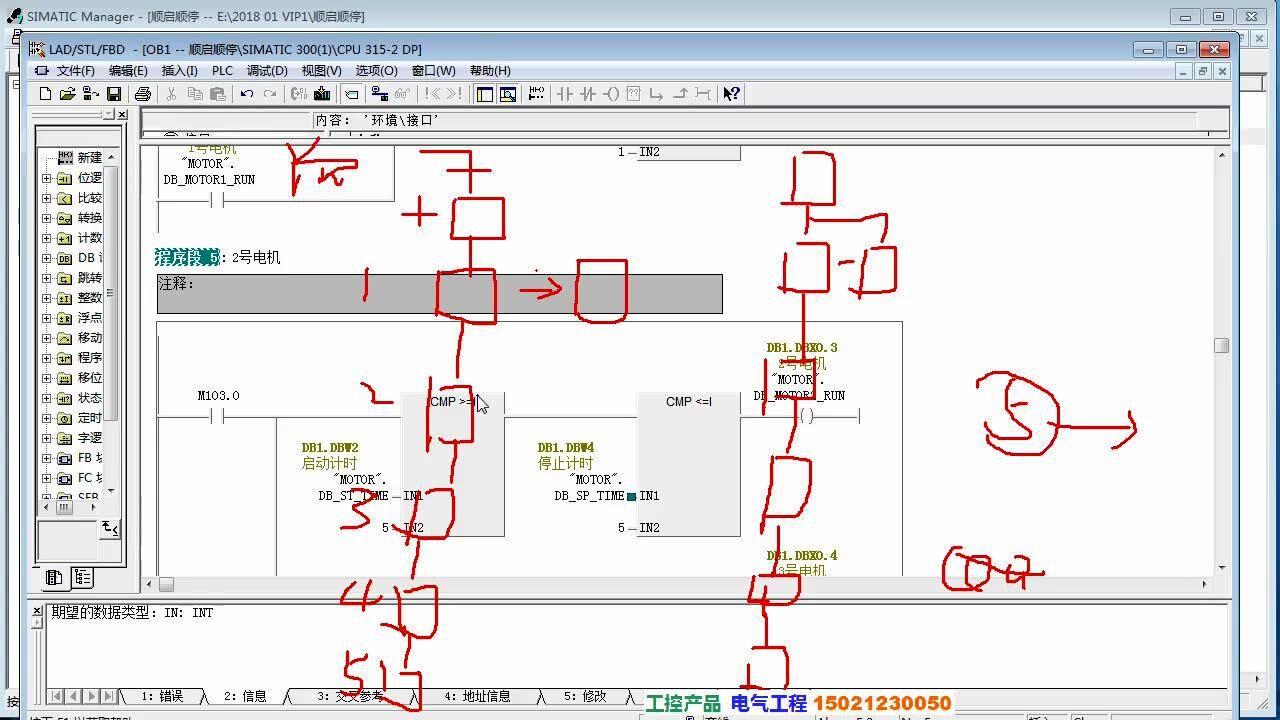Open the new file icon in toolbar
This screenshot has height=720, width=1280.
pyautogui.click(x=45, y=94)
